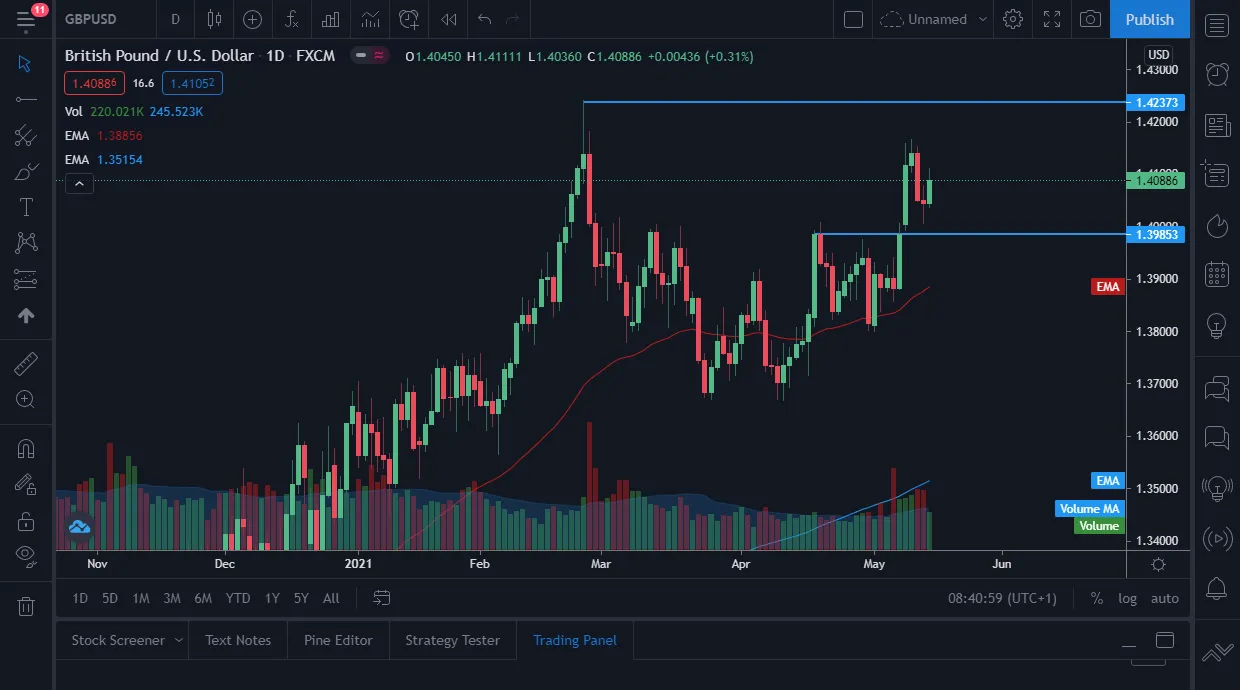This screenshot has width=1240, height=690.
Task: Start bar replay mode
Action: tap(449, 19)
